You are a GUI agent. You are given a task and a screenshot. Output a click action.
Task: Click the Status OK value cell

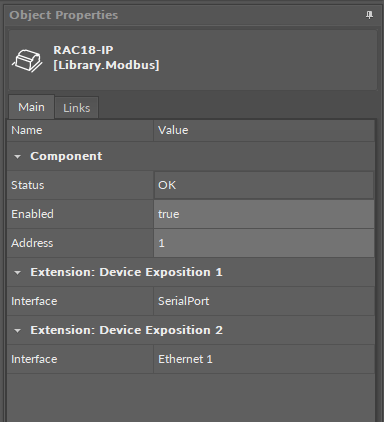(x=264, y=185)
